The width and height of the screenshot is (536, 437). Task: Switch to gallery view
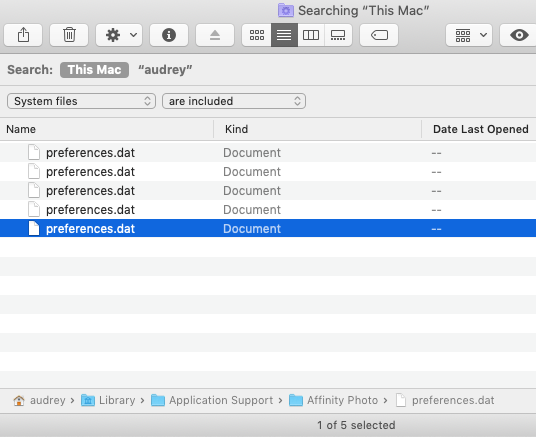tap(338, 35)
